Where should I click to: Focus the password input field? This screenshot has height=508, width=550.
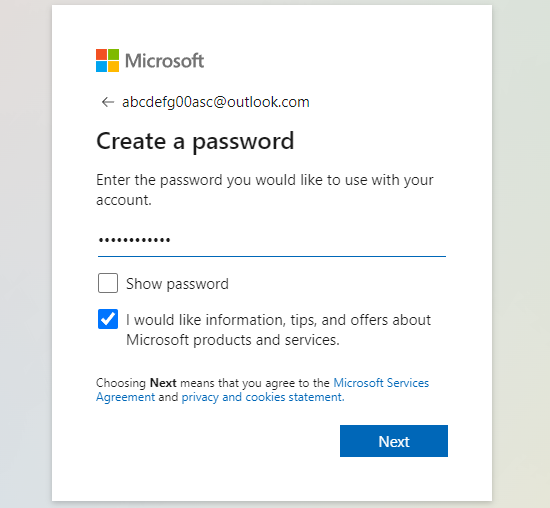(x=272, y=240)
